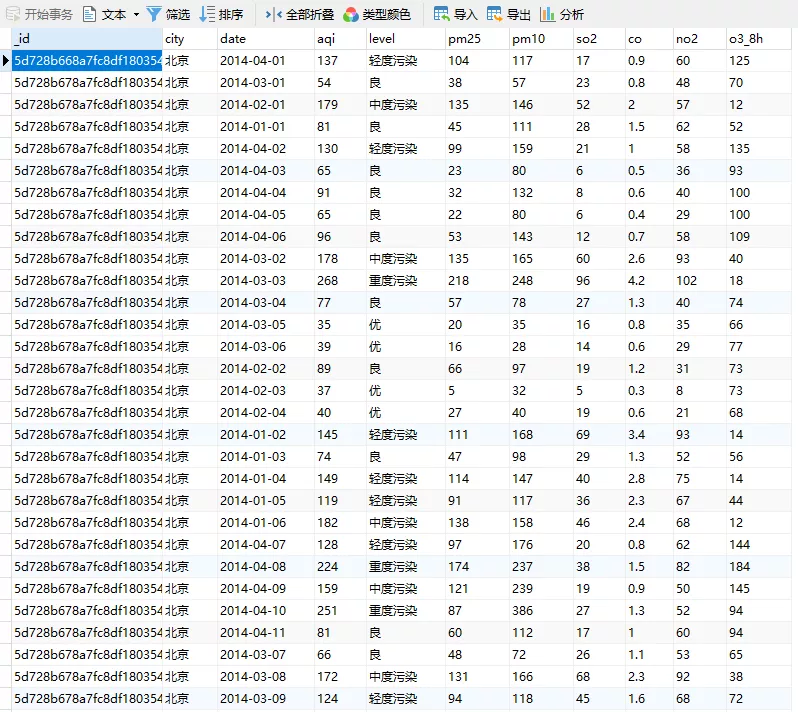Click the Type Color (类型颜色) icon
This screenshot has width=798, height=712.
point(351,15)
